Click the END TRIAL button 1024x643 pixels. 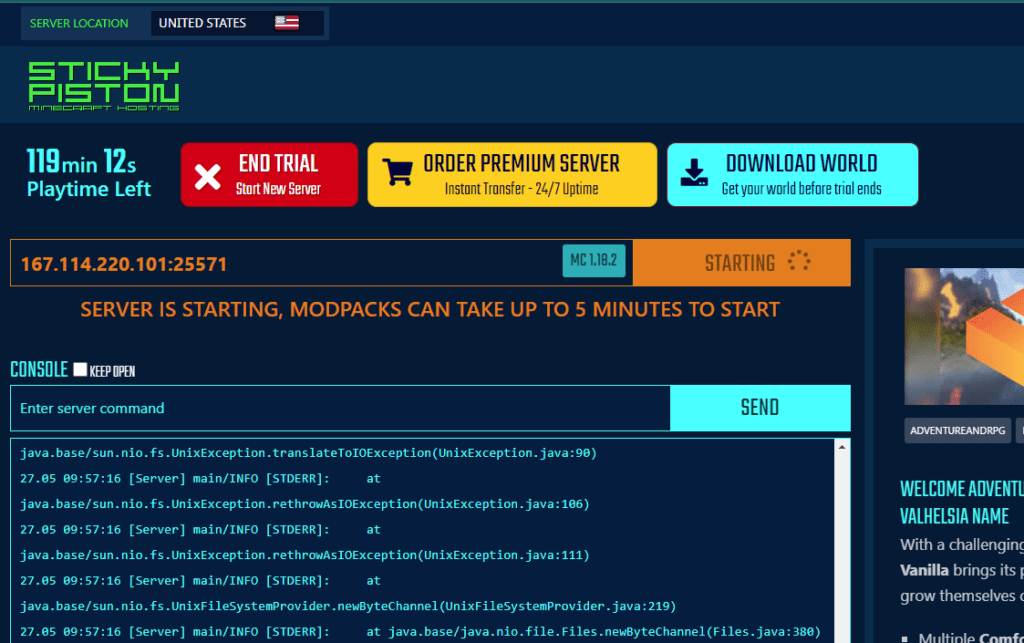pyautogui.click(x=269, y=174)
